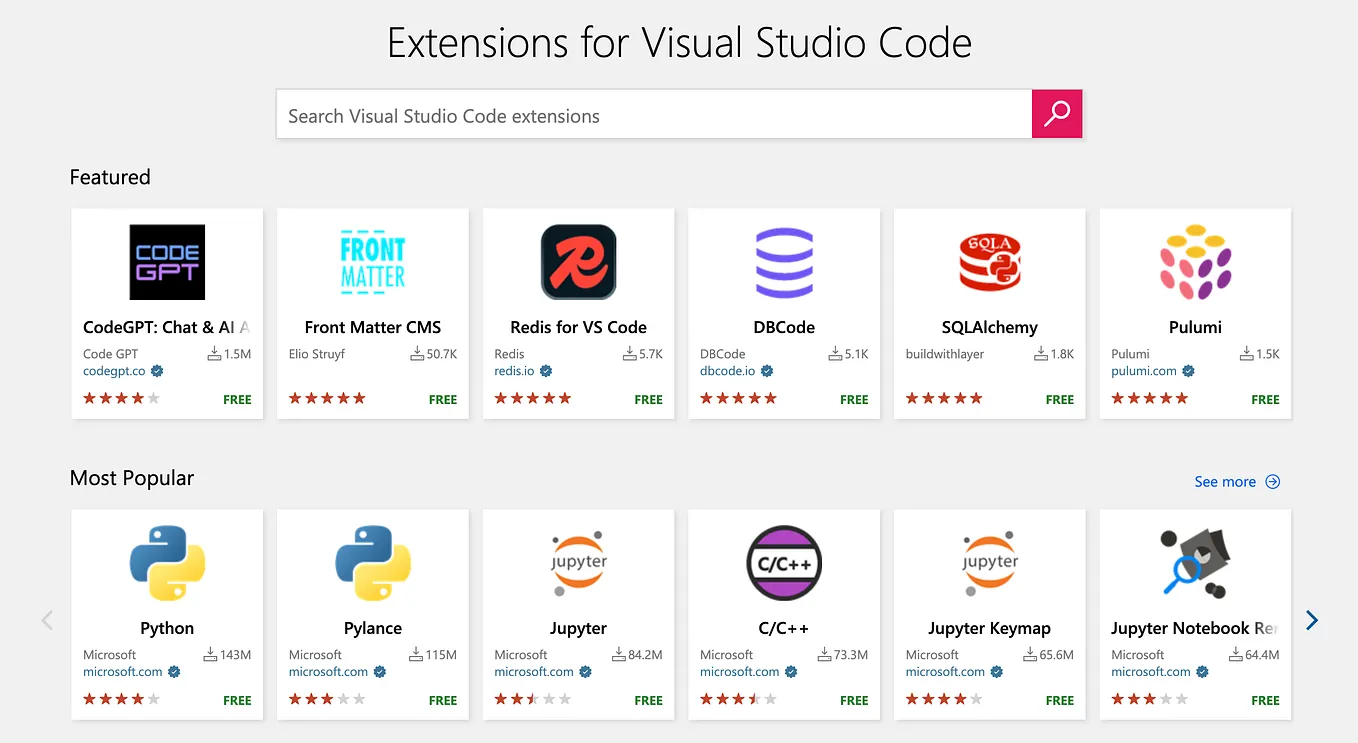The image size is (1358, 743).
Task: Click the magenta search magnifier button
Action: point(1057,114)
